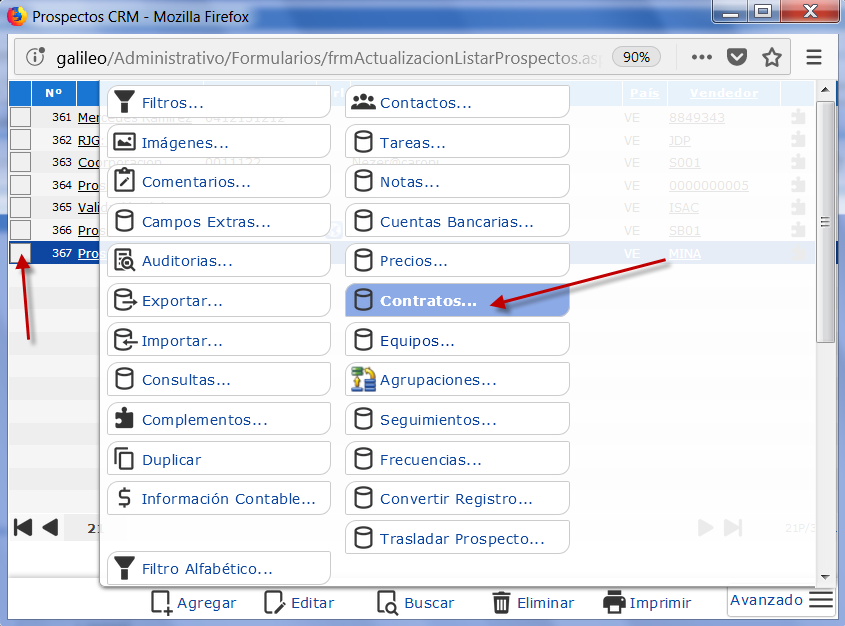845x626 pixels.
Task: Open vendor link 8849343
Action: (x=697, y=117)
